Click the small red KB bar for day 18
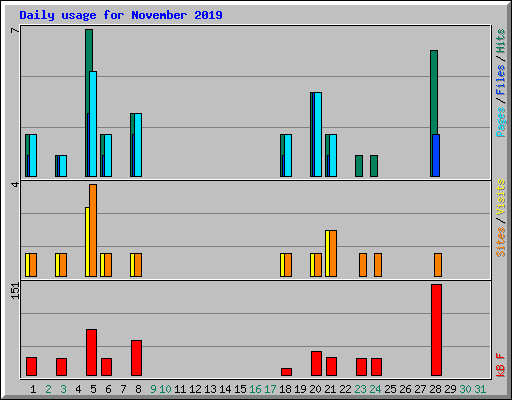Screen dimensions: 512x400 (286, 372)
